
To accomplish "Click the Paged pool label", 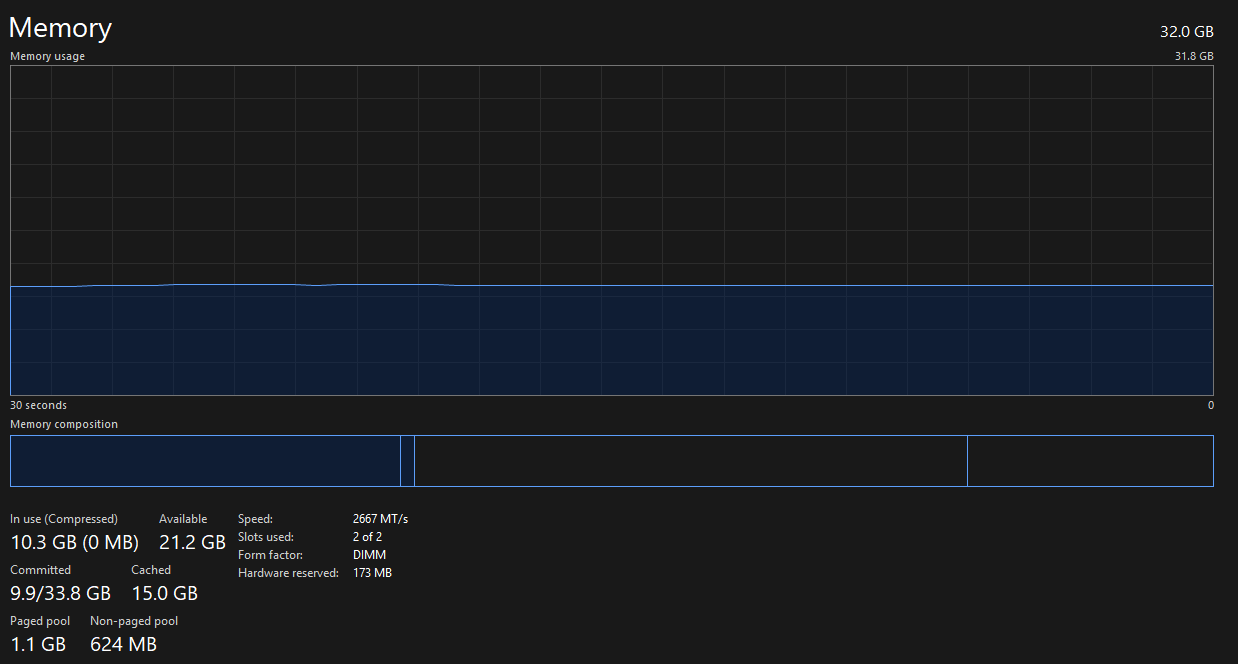I will tap(41, 621).
